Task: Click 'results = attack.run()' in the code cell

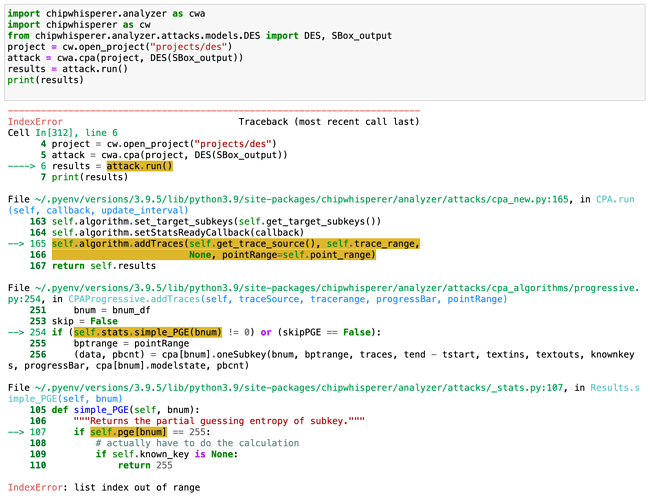Action: click(x=68, y=69)
